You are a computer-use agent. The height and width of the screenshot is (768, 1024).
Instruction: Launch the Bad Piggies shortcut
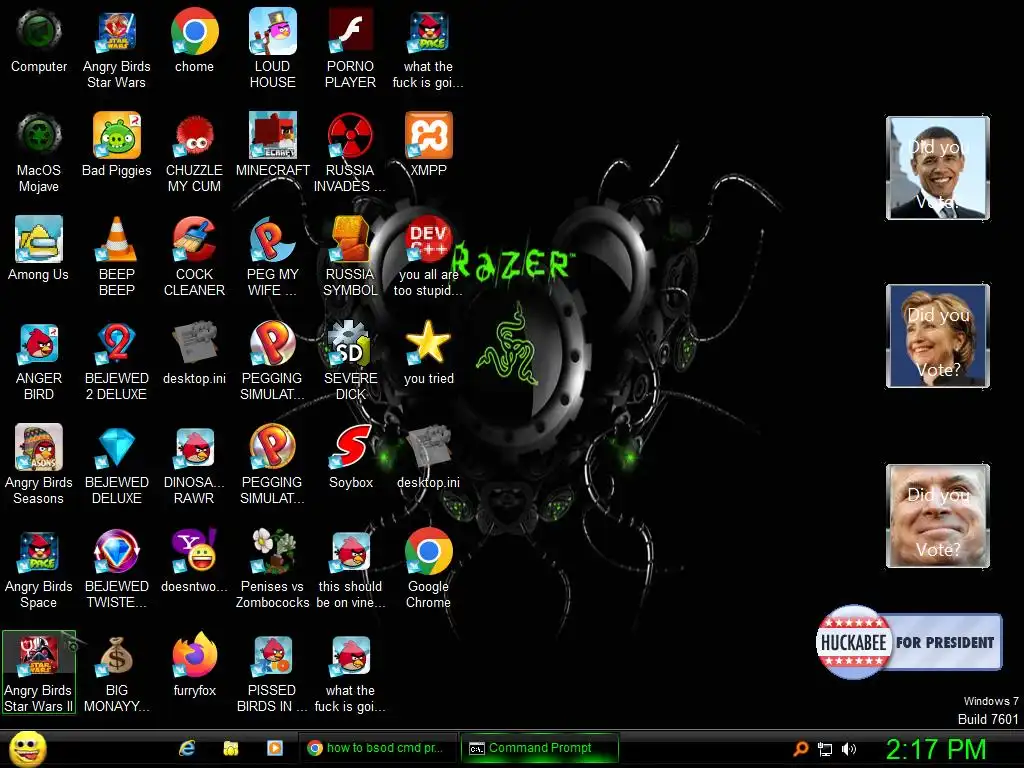(x=116, y=145)
